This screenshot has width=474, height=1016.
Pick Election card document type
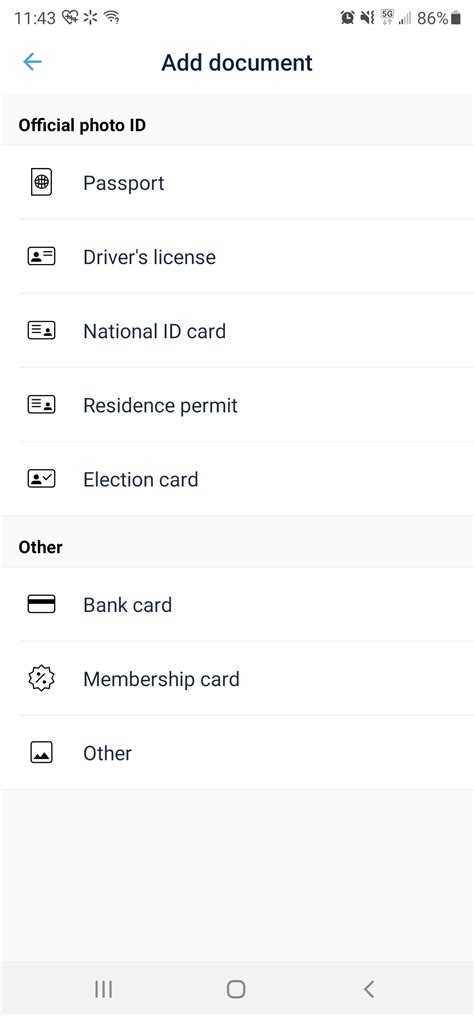pyautogui.click(x=237, y=479)
